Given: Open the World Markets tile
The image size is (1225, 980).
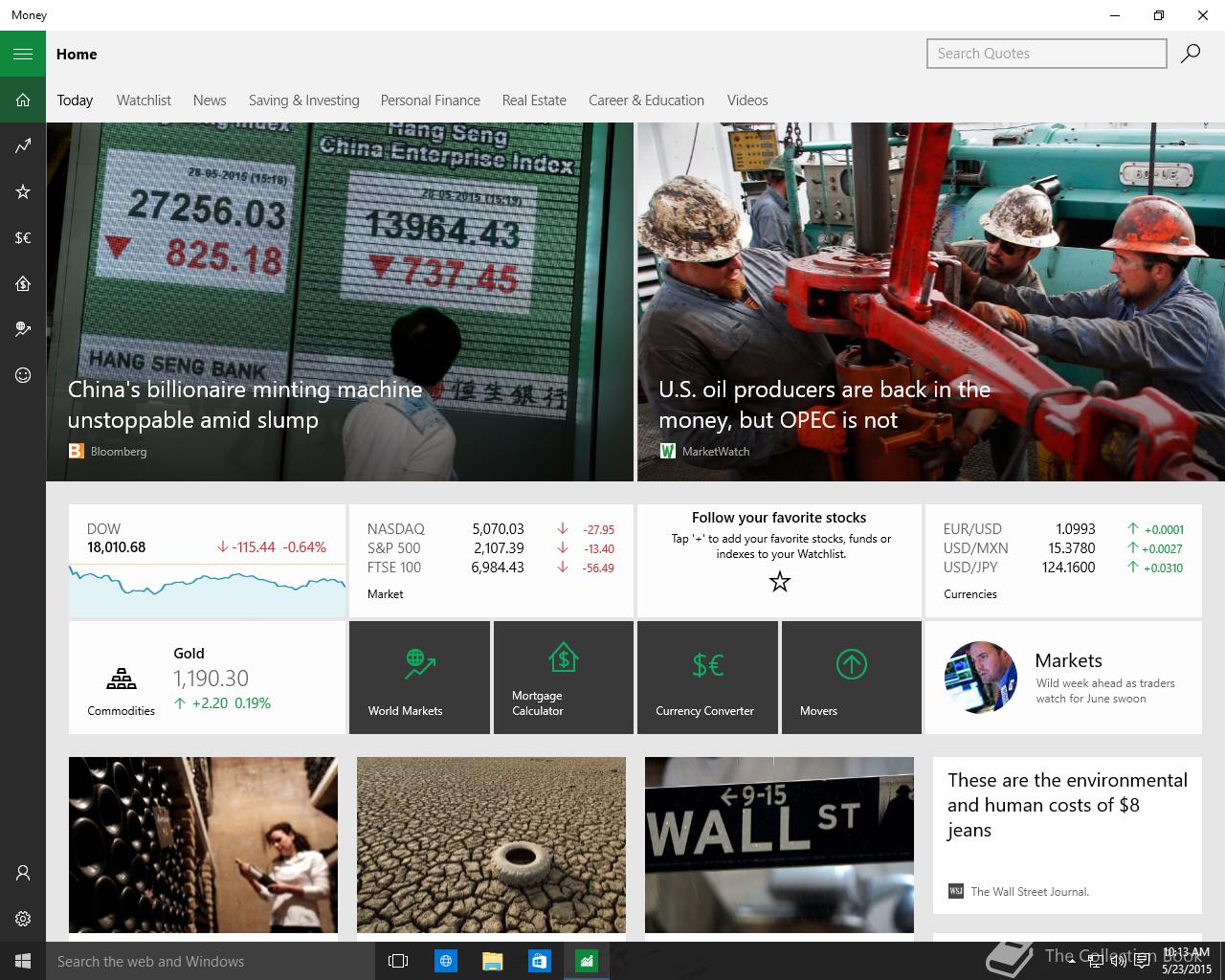Looking at the screenshot, I should coord(419,678).
